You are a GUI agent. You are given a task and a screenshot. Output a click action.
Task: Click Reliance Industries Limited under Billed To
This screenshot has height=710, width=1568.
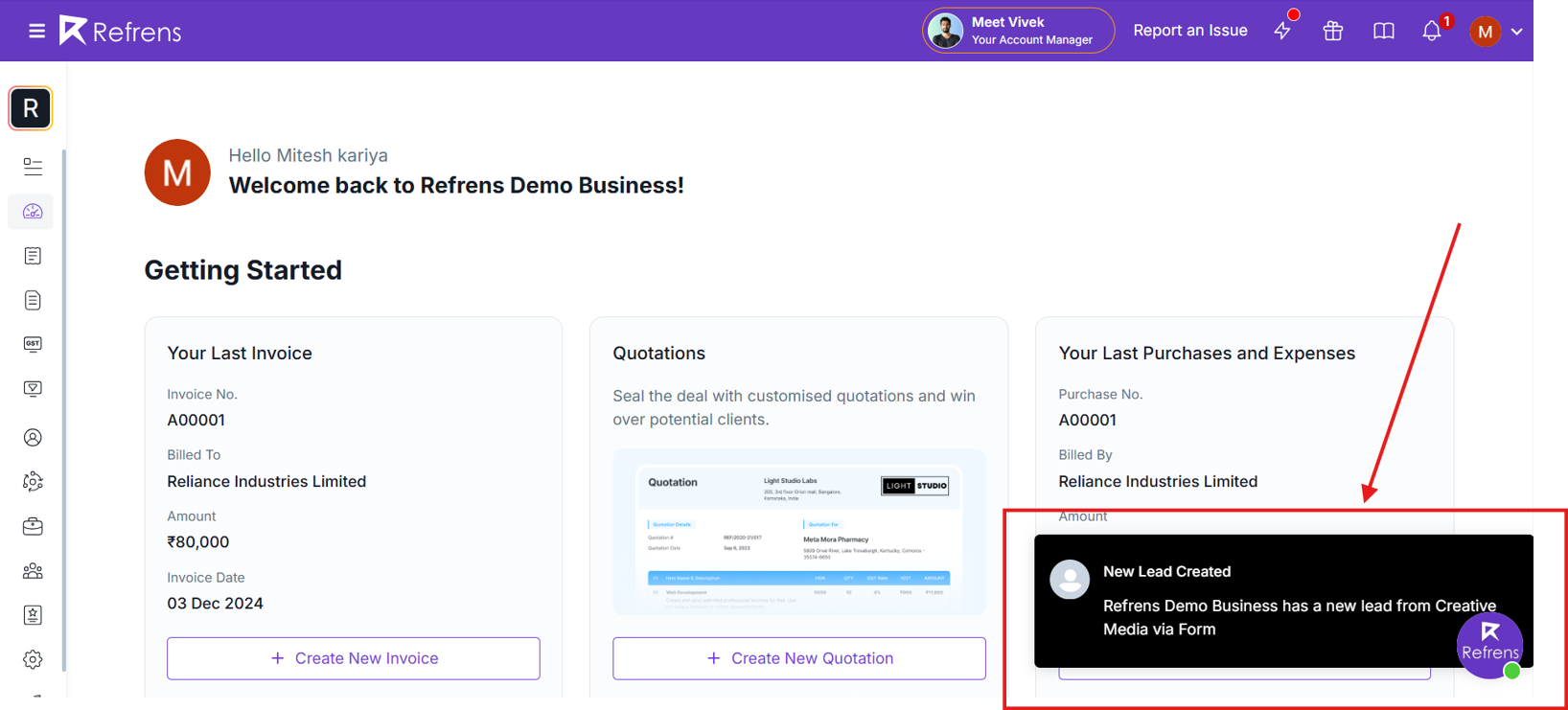tap(266, 481)
